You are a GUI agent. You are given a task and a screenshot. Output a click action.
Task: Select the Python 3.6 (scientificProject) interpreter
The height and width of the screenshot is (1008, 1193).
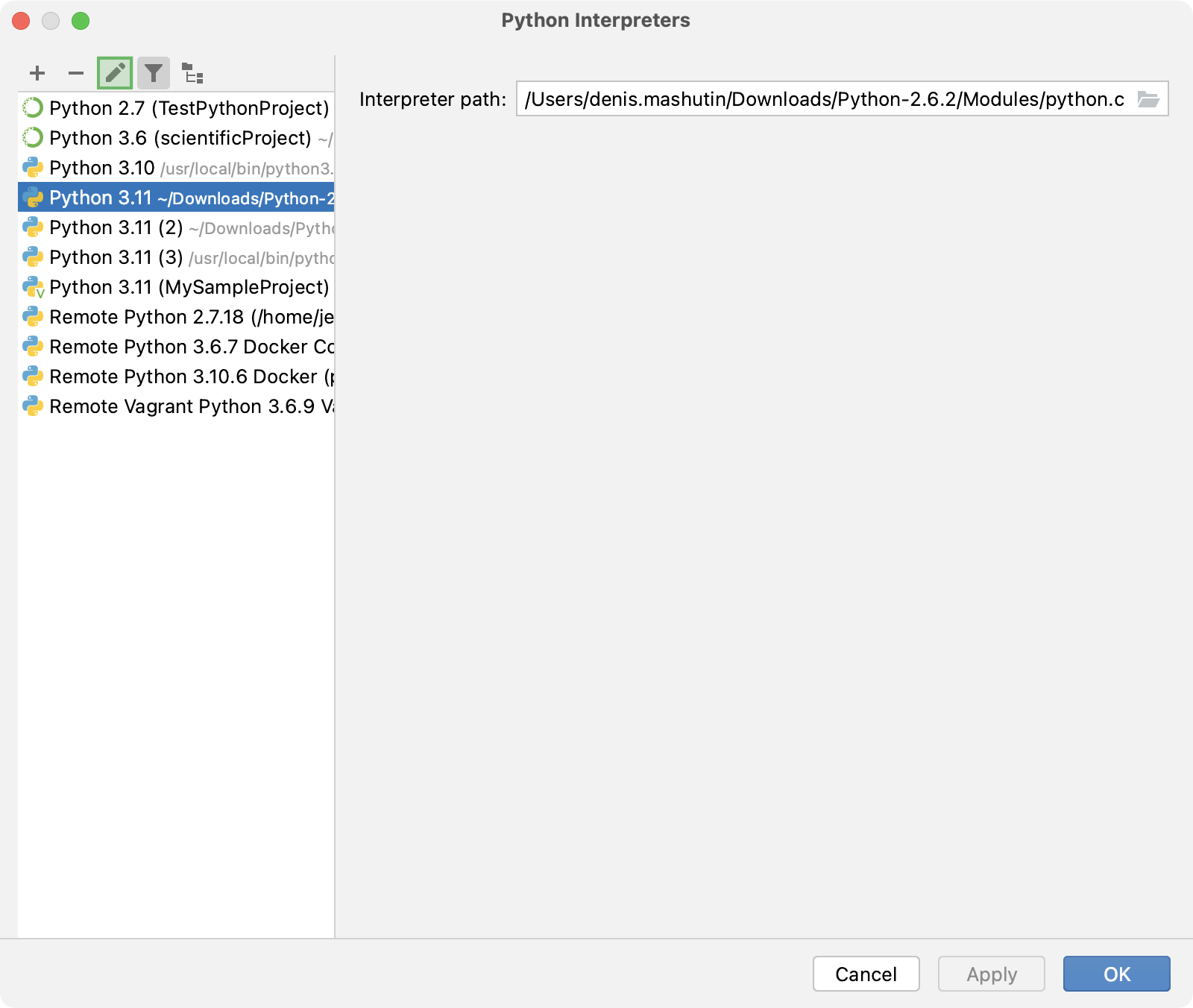click(x=171, y=138)
